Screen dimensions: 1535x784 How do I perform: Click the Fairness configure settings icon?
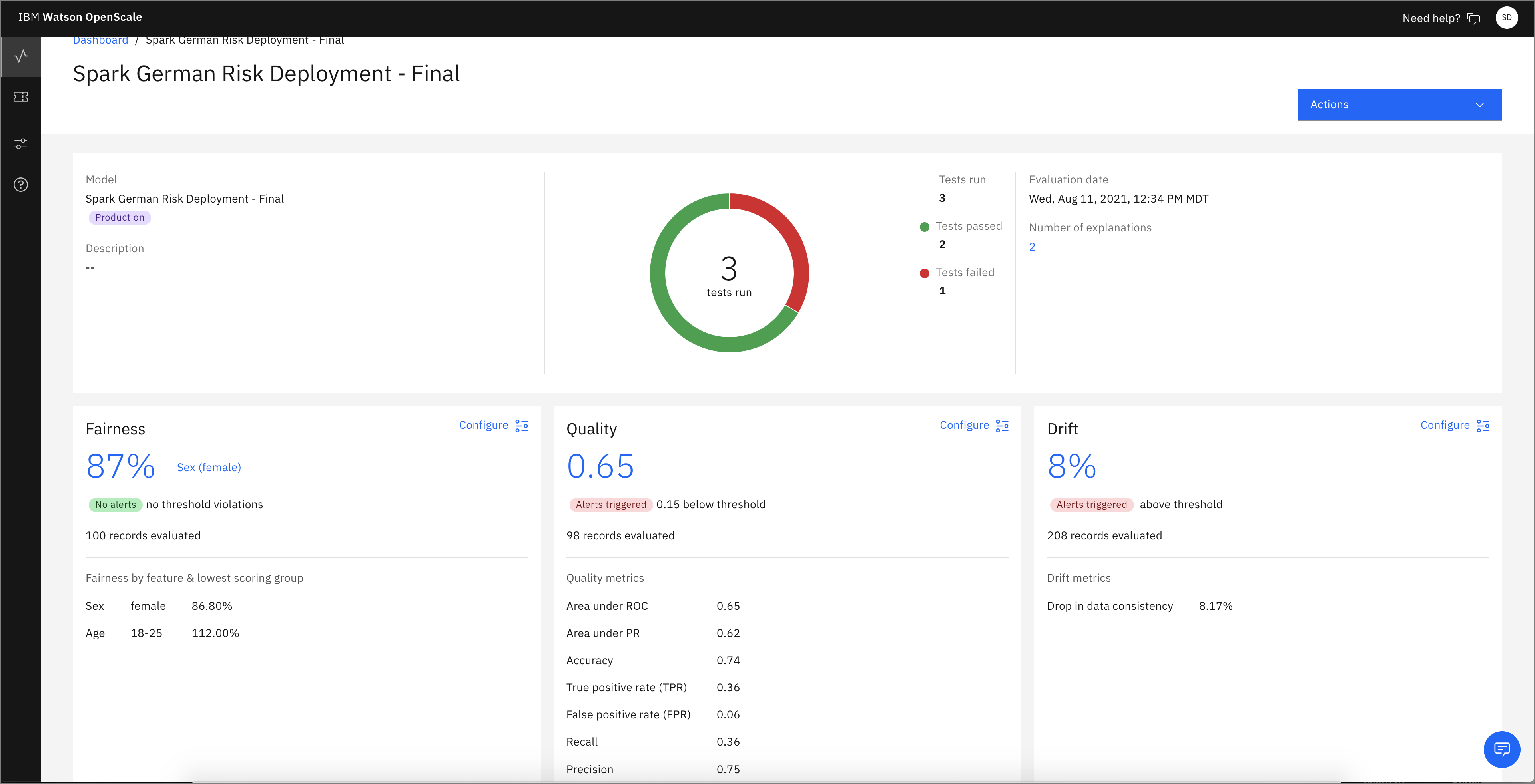[521, 425]
